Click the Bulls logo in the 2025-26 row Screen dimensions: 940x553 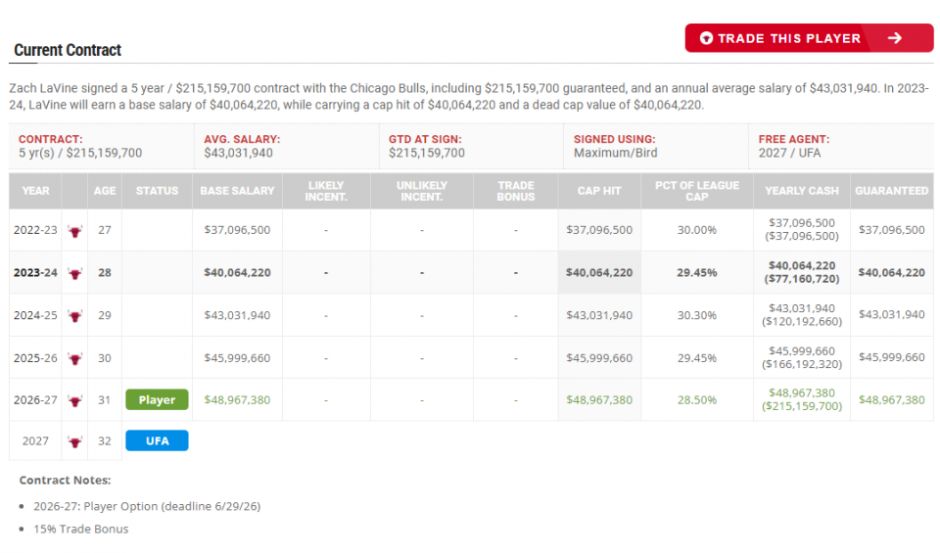click(x=75, y=358)
